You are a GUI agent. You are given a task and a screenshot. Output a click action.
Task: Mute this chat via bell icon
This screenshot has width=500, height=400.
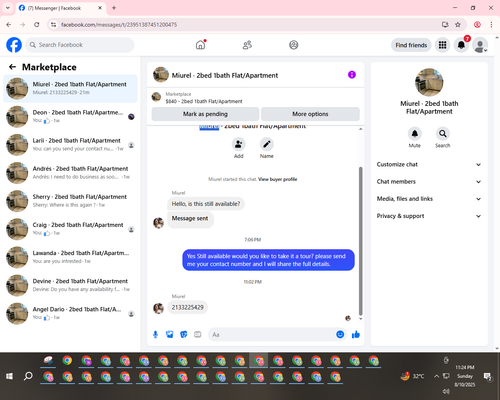(x=415, y=134)
